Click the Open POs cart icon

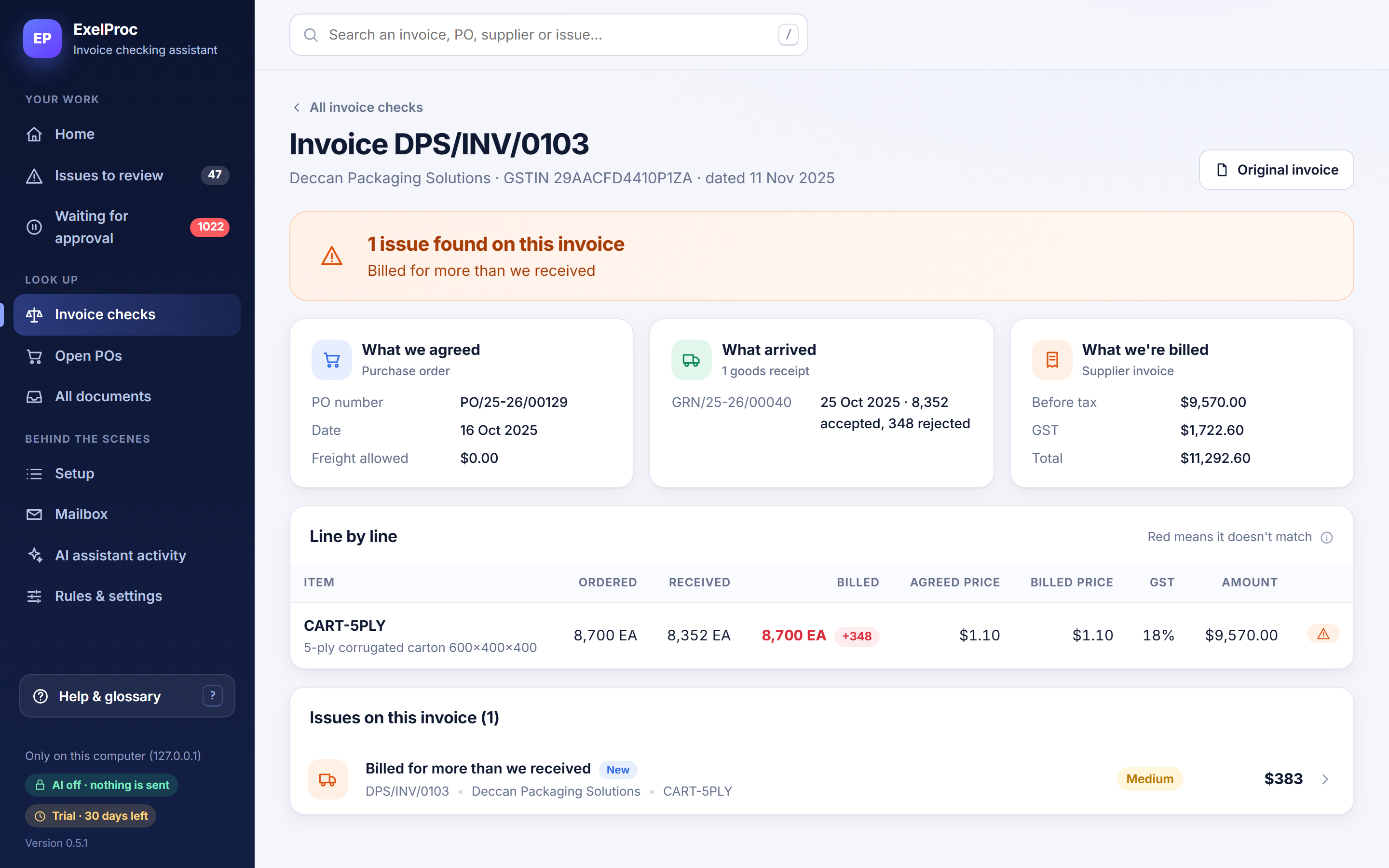(34, 356)
